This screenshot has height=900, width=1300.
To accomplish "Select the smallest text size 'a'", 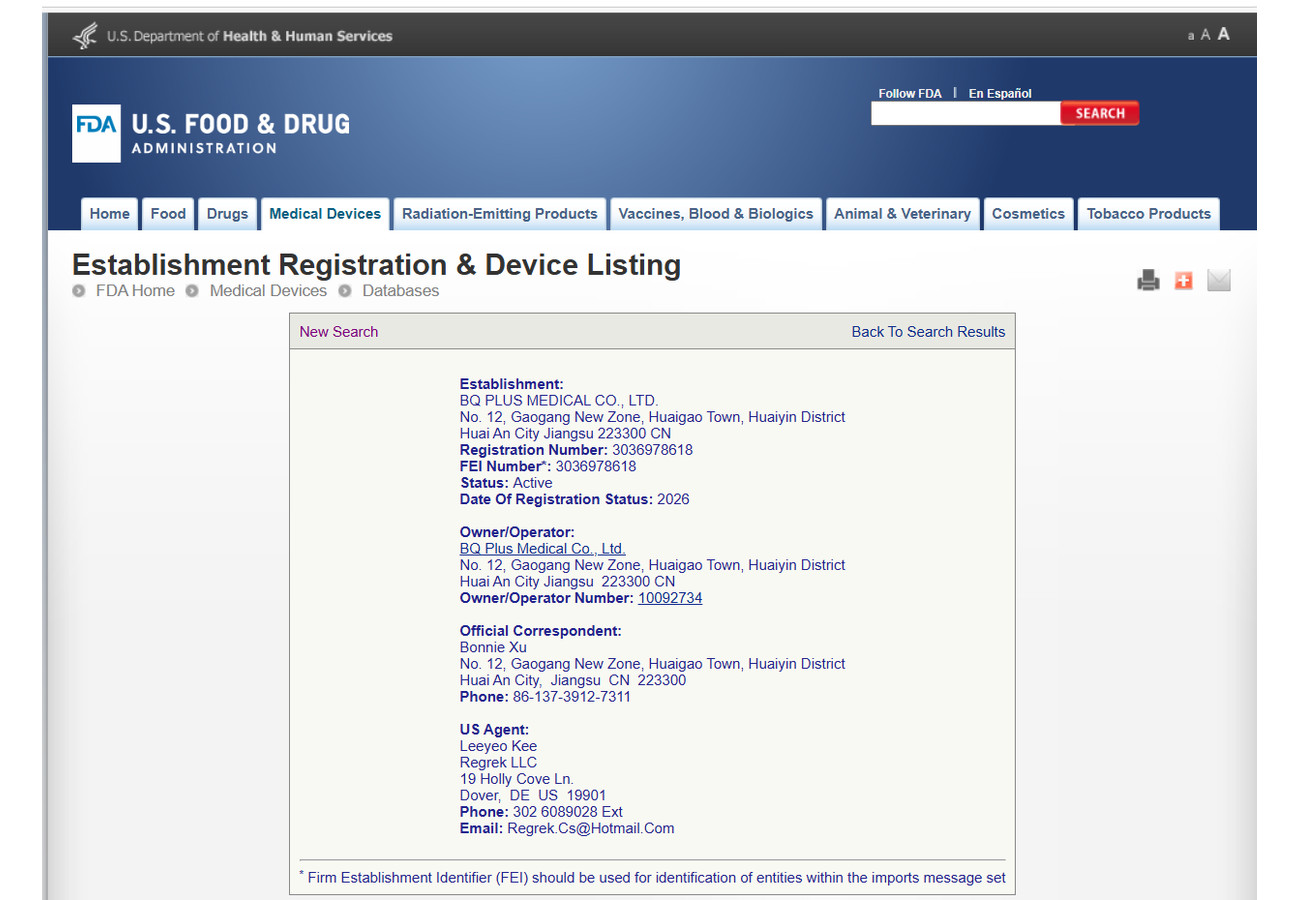I will (1191, 36).
